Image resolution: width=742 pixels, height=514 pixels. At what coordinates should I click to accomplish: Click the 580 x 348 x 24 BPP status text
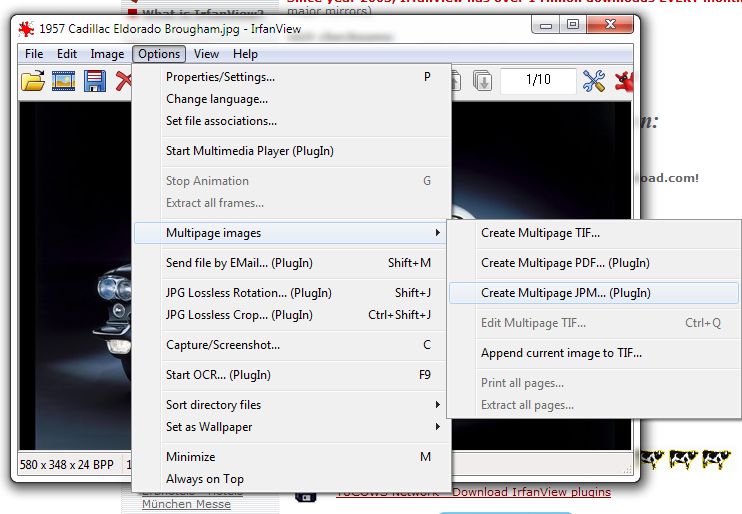pos(67,465)
